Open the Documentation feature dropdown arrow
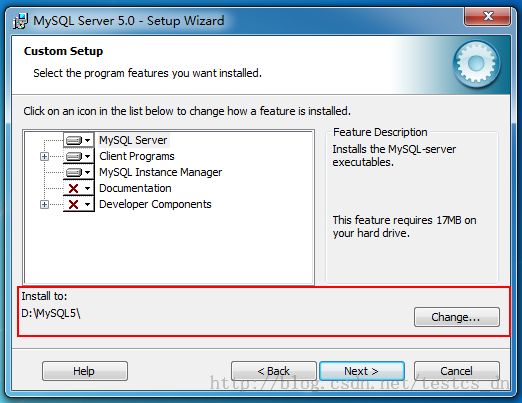This screenshot has width=522, height=403. (x=87, y=188)
